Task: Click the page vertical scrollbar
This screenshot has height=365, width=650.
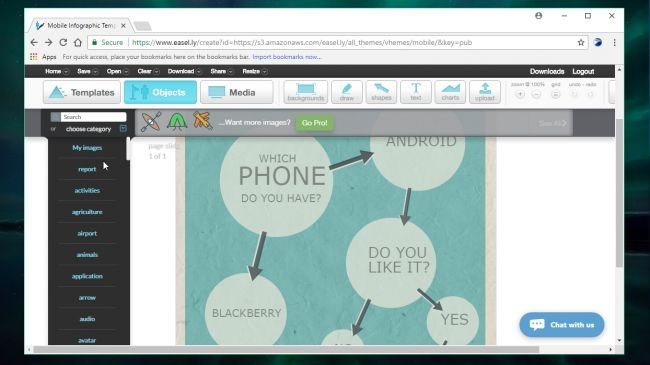Action: (x=619, y=193)
